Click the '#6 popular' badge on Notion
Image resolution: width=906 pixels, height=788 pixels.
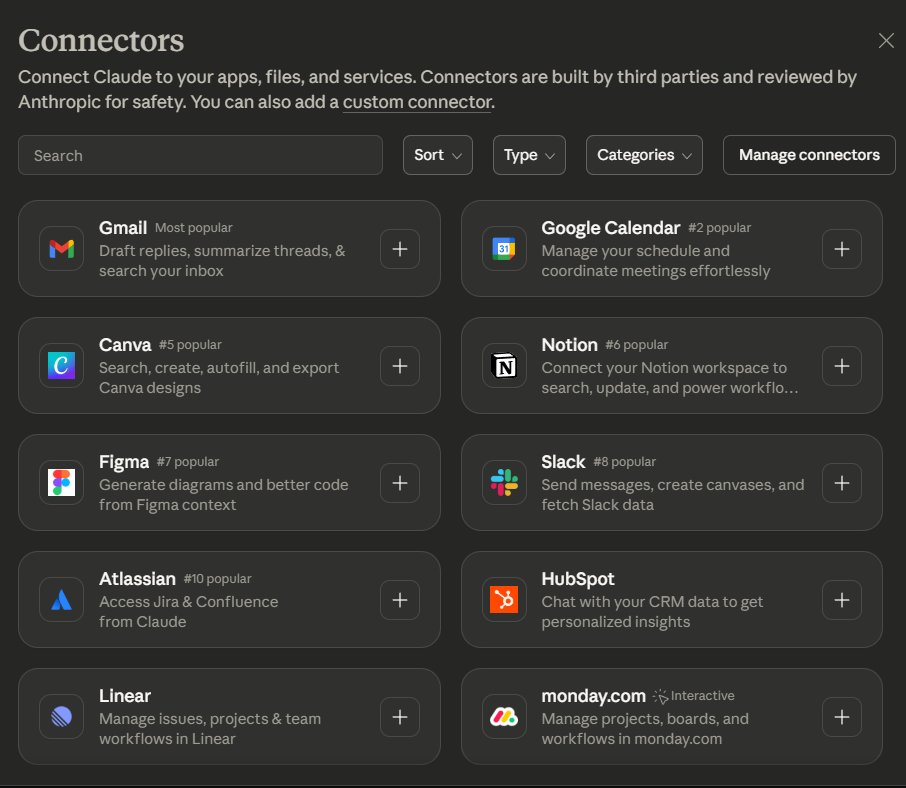(x=637, y=345)
